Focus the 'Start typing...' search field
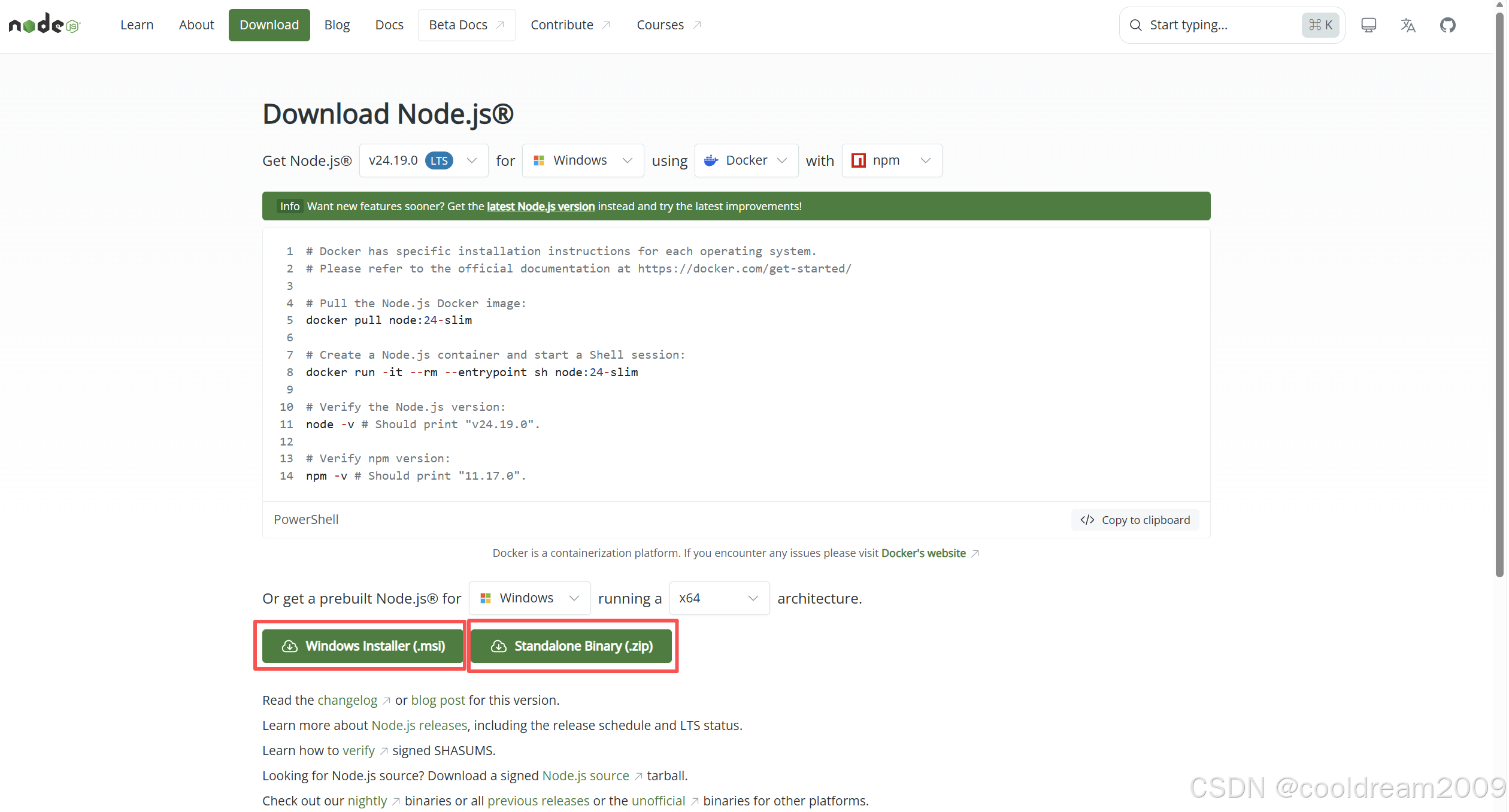The width and height of the screenshot is (1509, 812). tap(1232, 25)
